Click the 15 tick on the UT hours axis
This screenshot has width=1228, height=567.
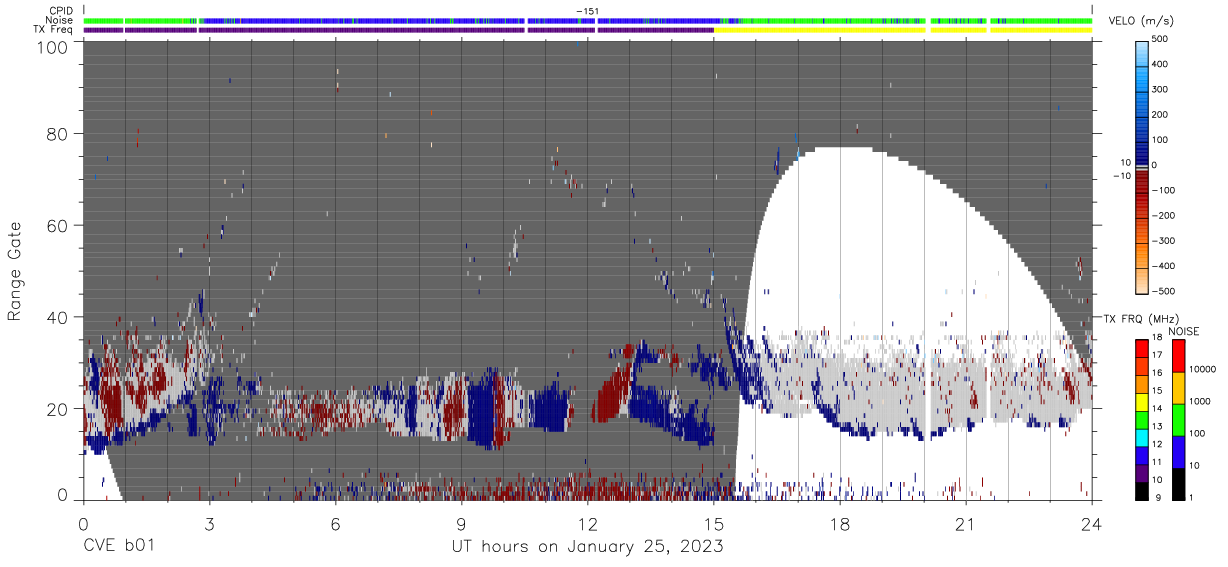[714, 524]
